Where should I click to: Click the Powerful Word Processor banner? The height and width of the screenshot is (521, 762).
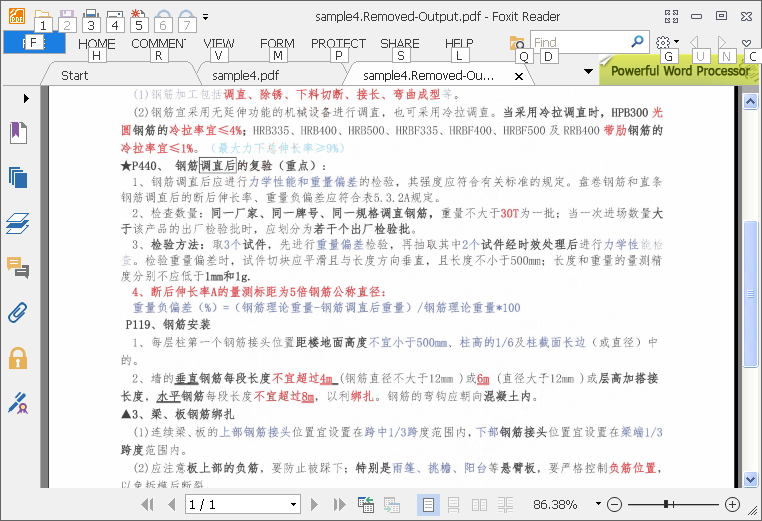[x=680, y=71]
